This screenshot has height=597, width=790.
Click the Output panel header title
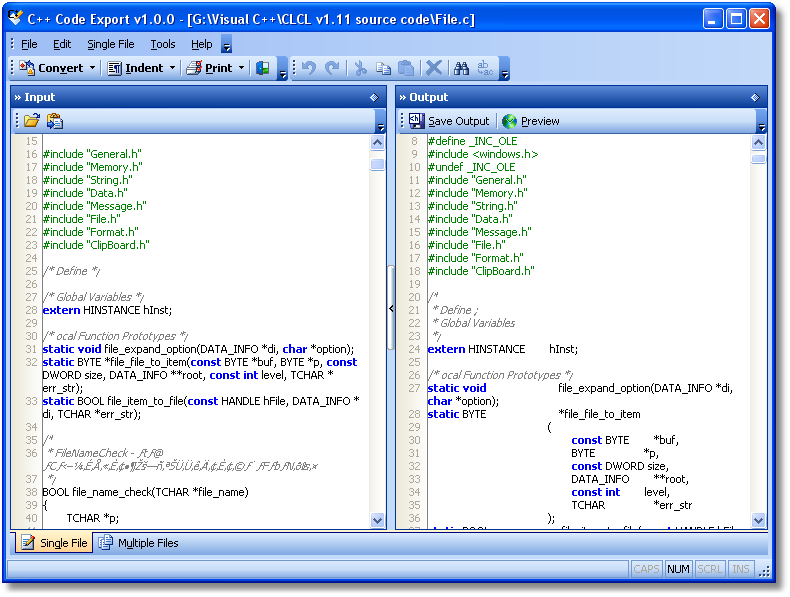pyautogui.click(x=428, y=97)
